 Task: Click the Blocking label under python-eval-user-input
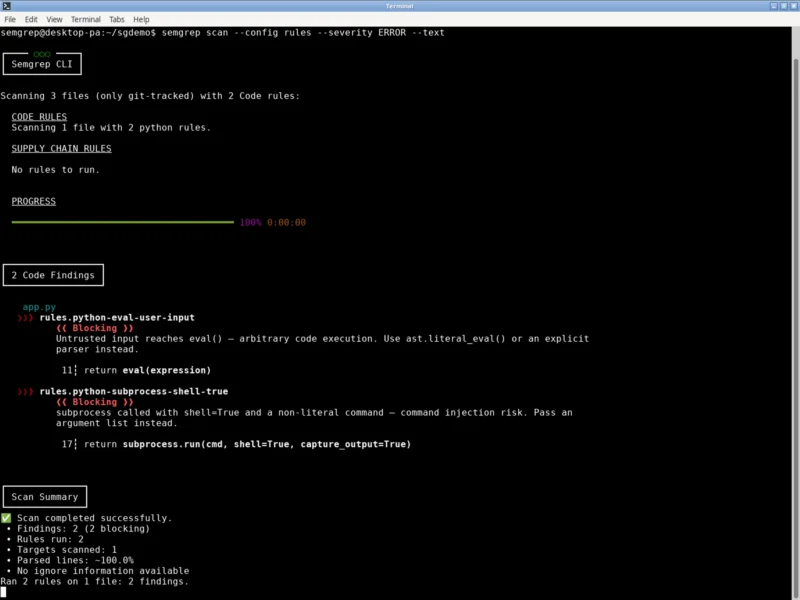(x=95, y=328)
